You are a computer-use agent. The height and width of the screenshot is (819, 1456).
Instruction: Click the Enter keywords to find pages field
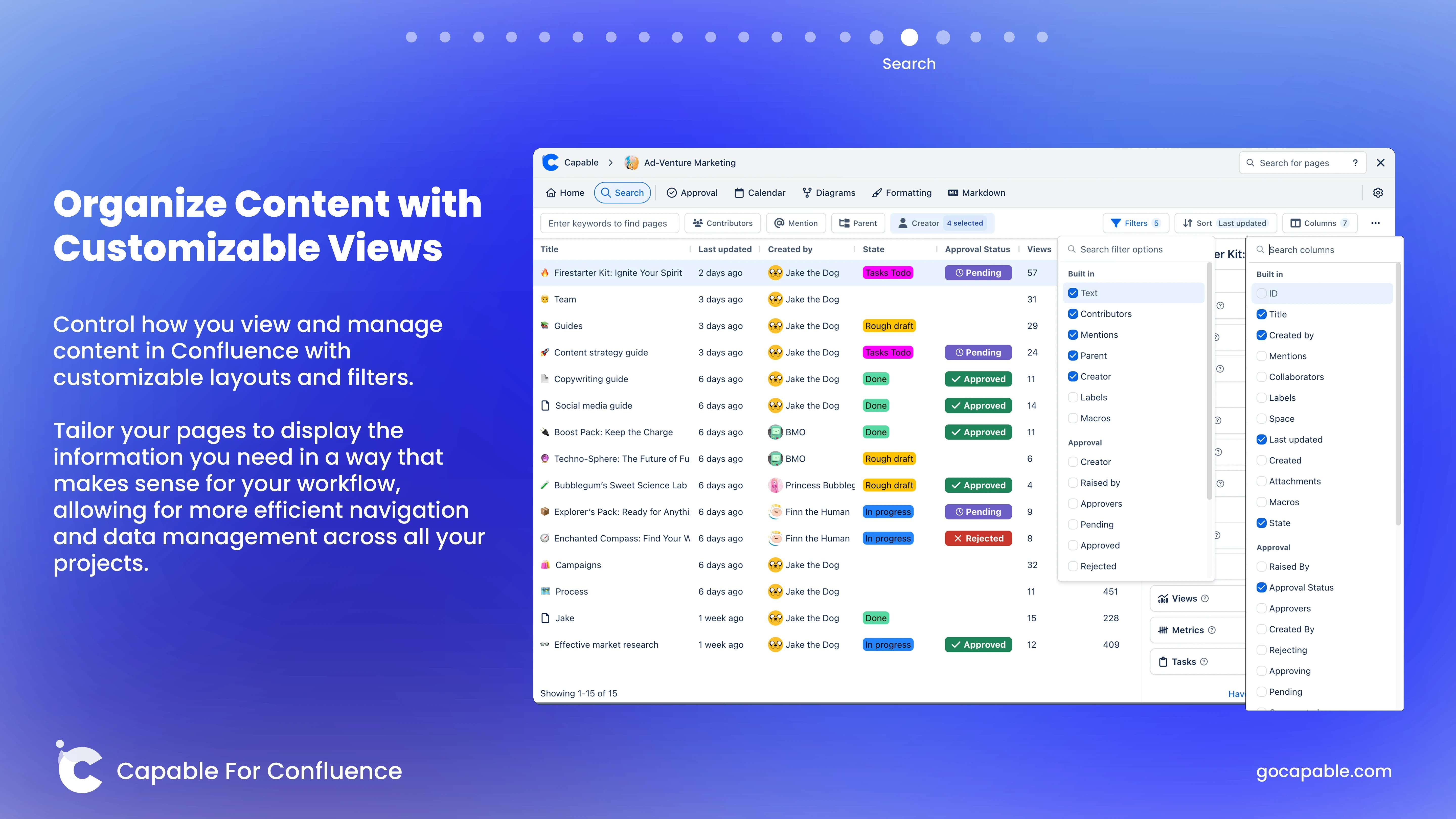tap(609, 223)
